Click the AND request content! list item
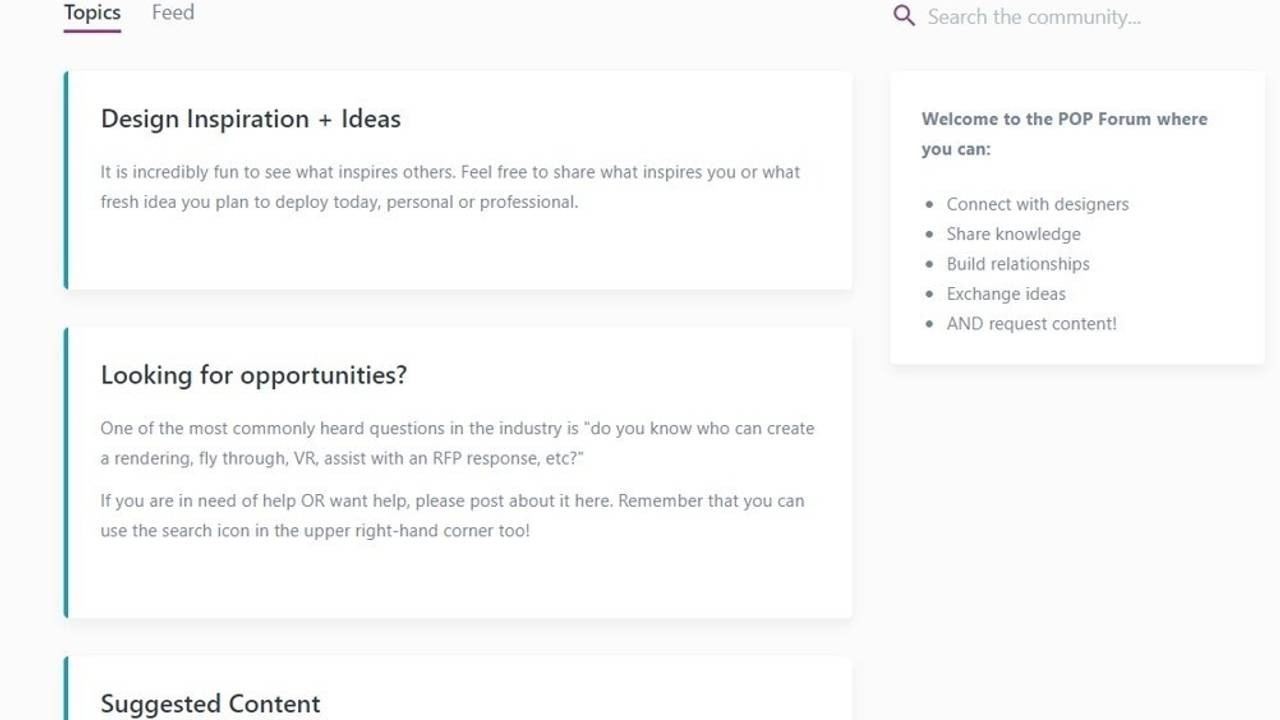1280x720 pixels. click(x=1031, y=324)
